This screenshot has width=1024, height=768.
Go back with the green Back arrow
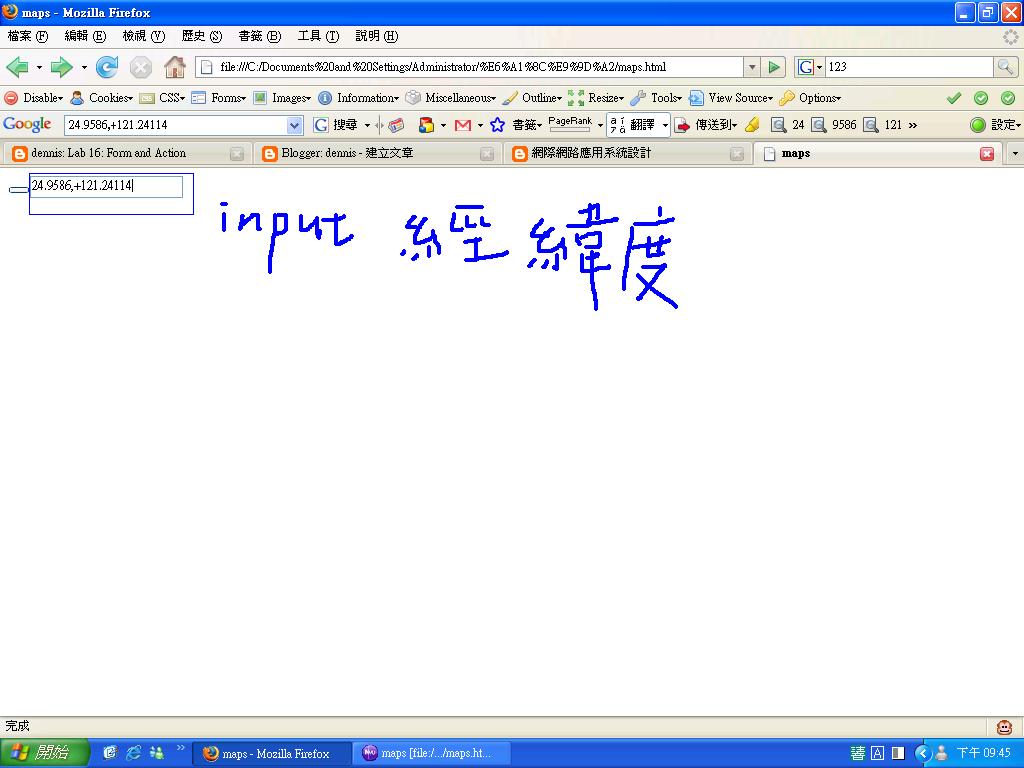coord(17,67)
